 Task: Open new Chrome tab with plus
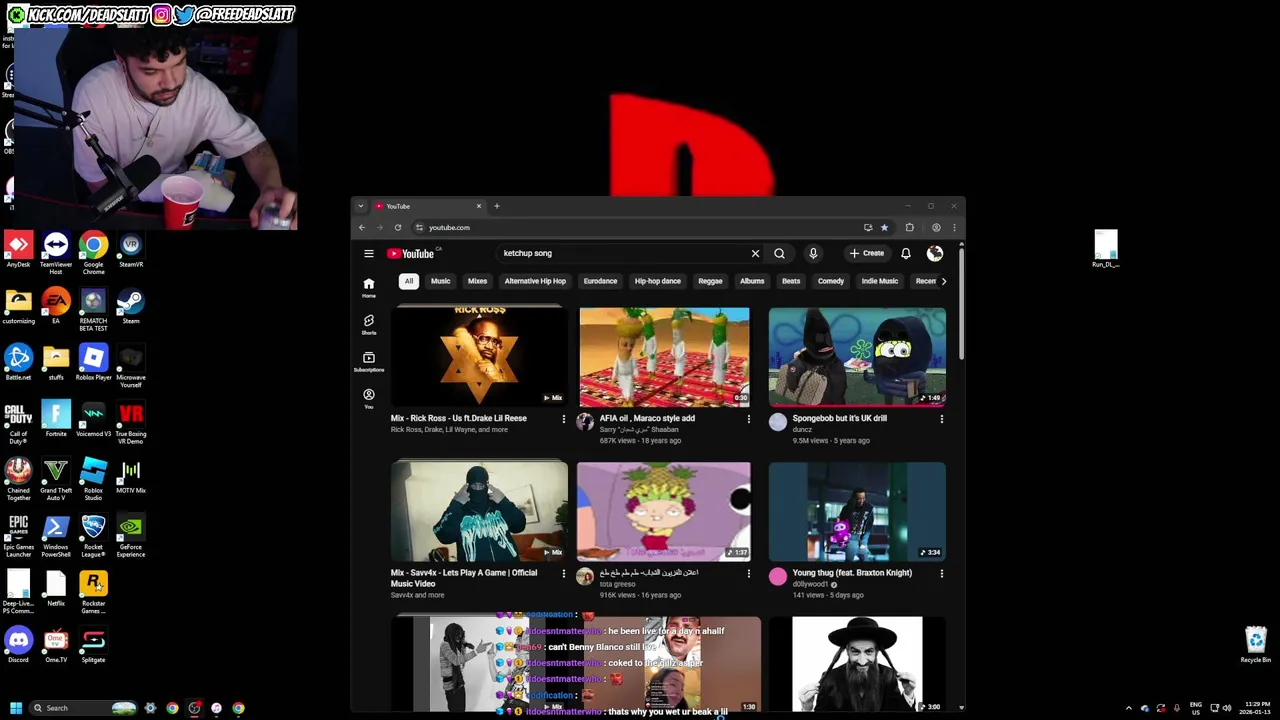[x=497, y=206]
